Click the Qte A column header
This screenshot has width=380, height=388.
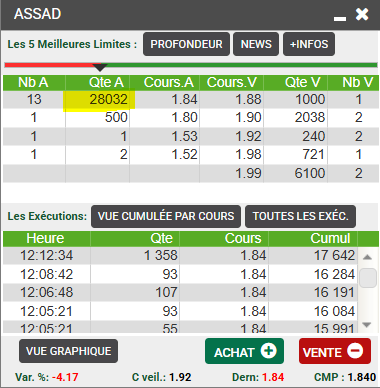point(98,83)
